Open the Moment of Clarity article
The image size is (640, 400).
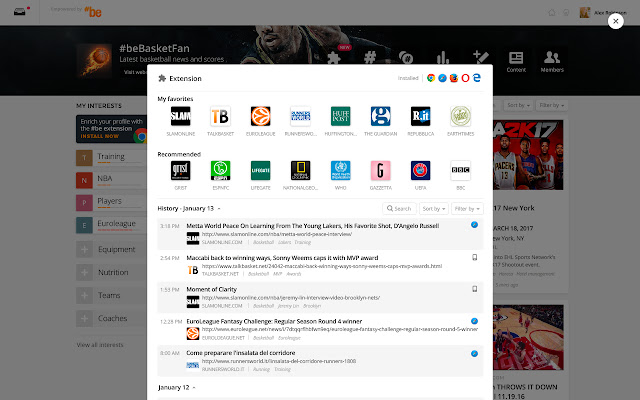pyautogui.click(x=211, y=289)
